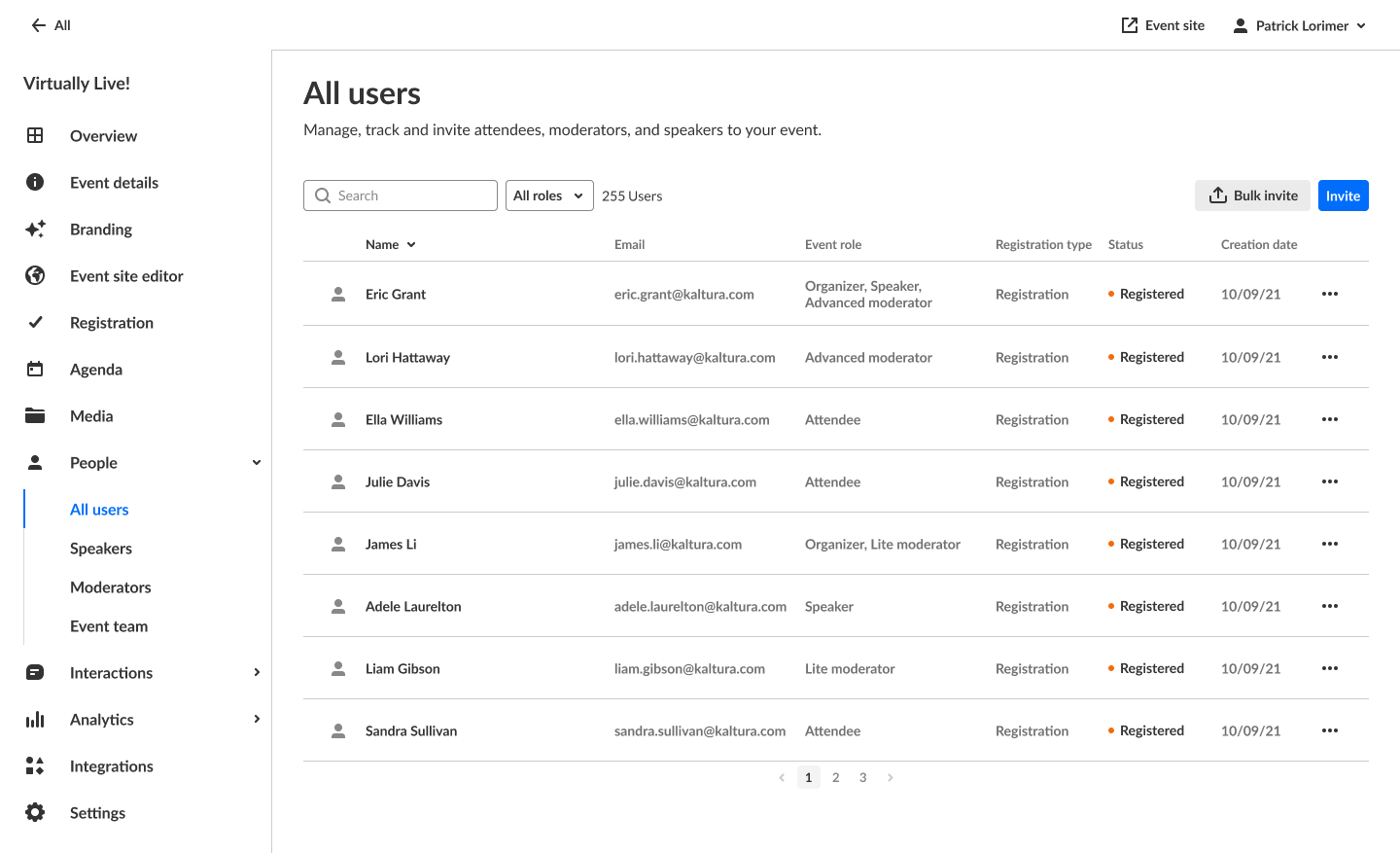
Task: Expand the Interactions submenu arrow
Action: [x=257, y=673]
